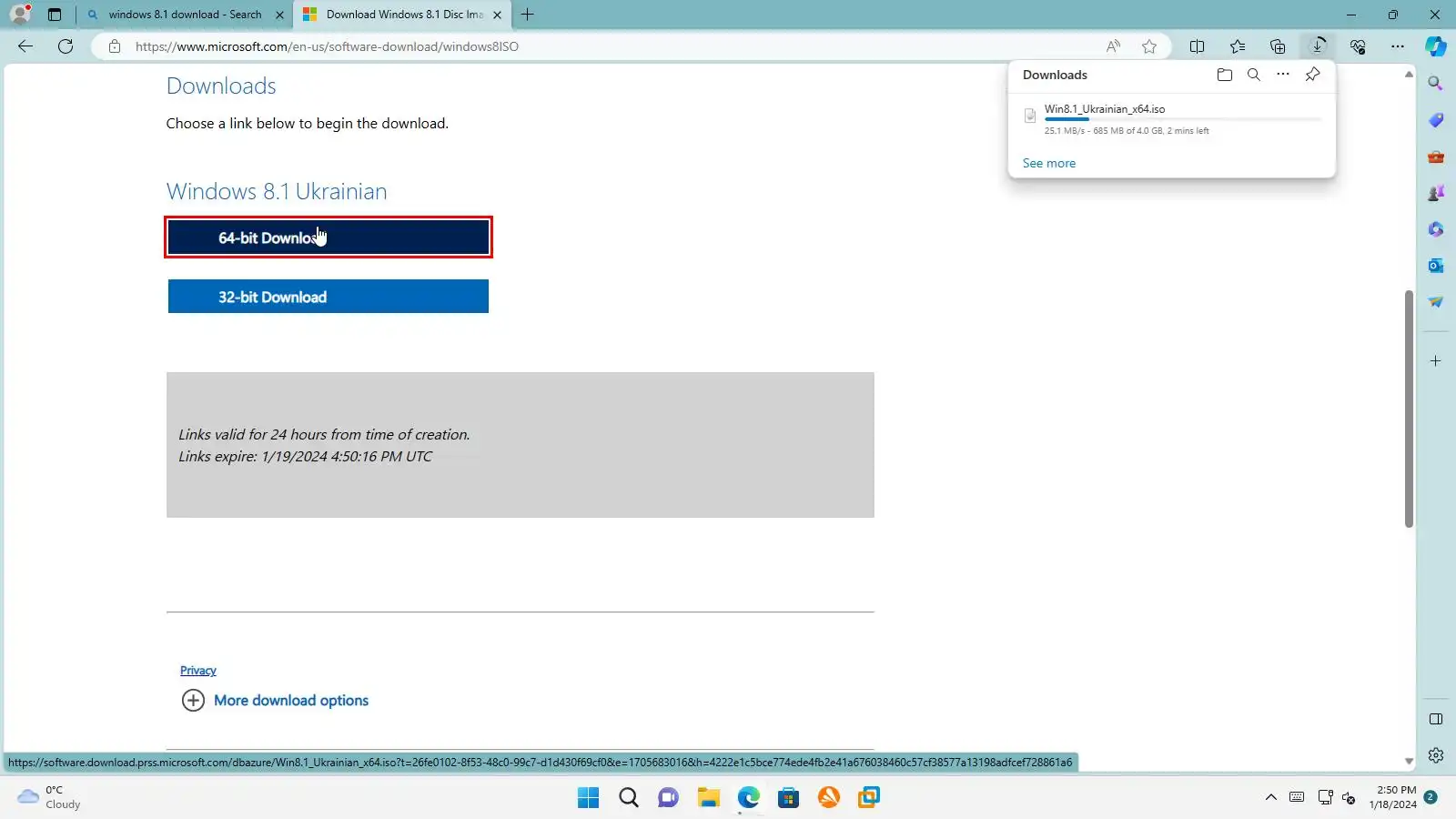Add a sidebar app with plus
1456x819 pixels.
[1436, 361]
